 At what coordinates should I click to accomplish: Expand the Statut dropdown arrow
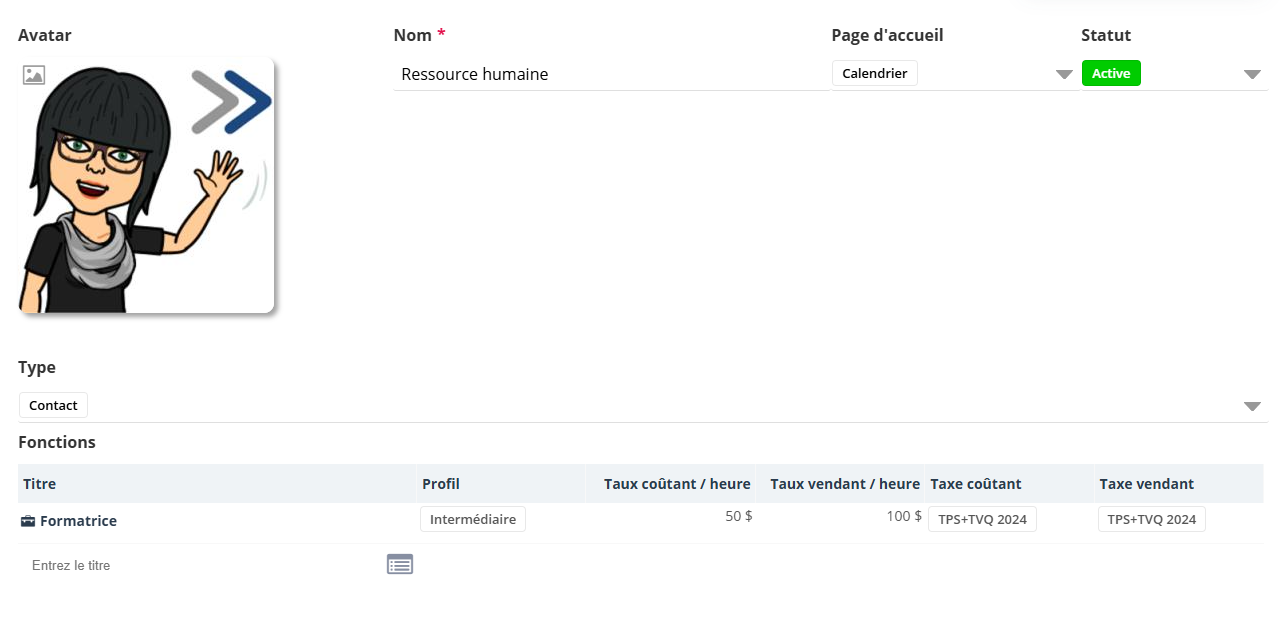coord(1252,74)
